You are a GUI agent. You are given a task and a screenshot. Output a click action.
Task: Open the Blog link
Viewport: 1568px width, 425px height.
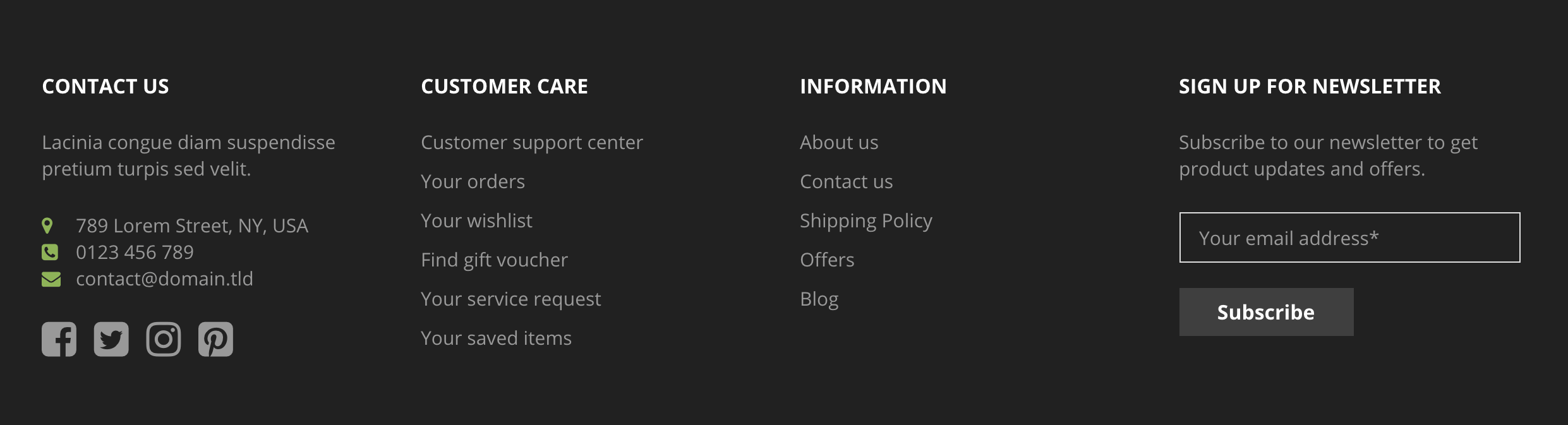click(x=819, y=299)
